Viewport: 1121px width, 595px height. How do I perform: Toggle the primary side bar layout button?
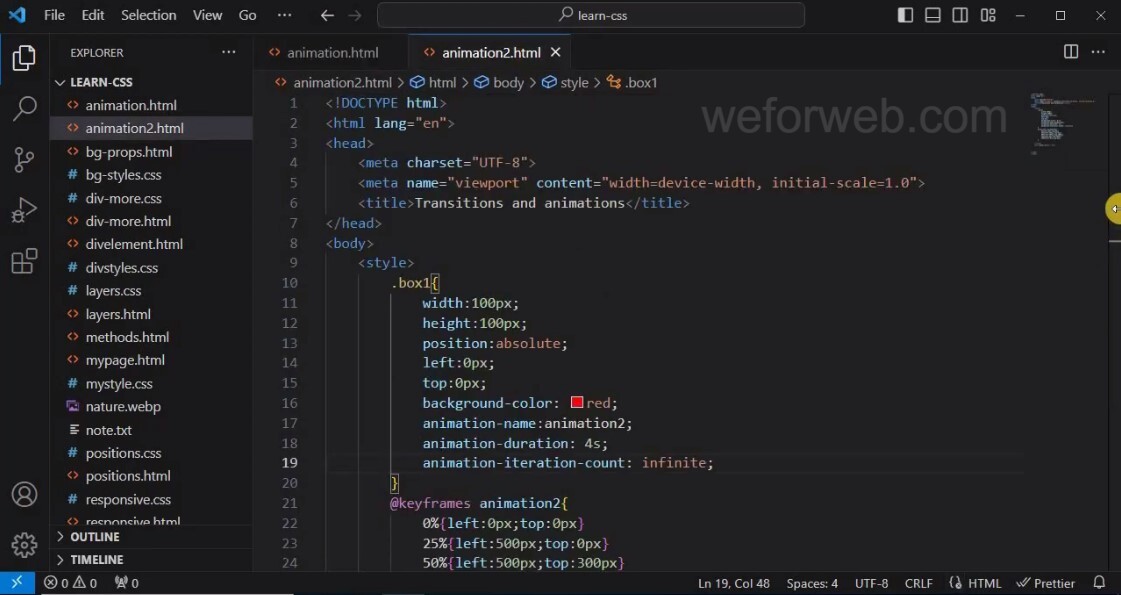[905, 15]
